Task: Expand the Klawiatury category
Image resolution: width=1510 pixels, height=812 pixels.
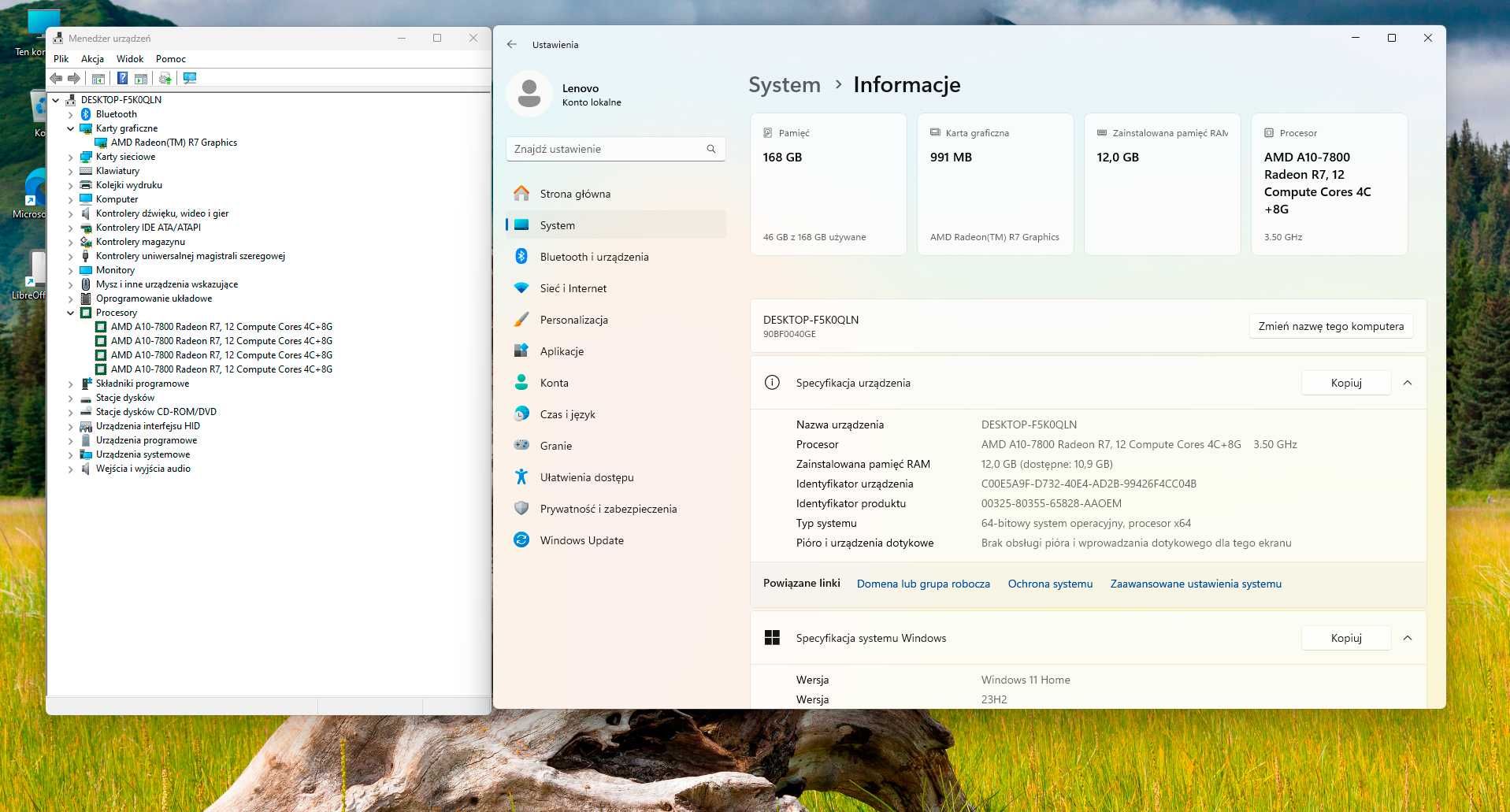Action: tap(71, 172)
